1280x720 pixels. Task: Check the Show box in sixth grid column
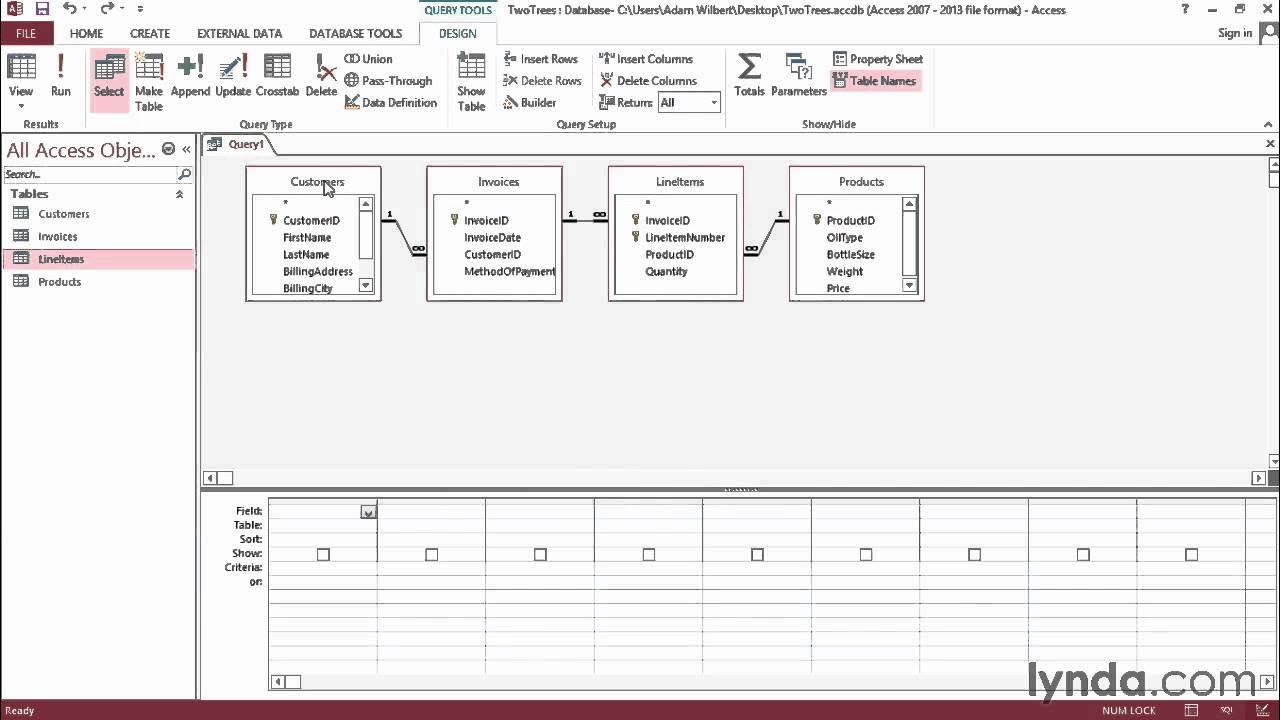(866, 554)
